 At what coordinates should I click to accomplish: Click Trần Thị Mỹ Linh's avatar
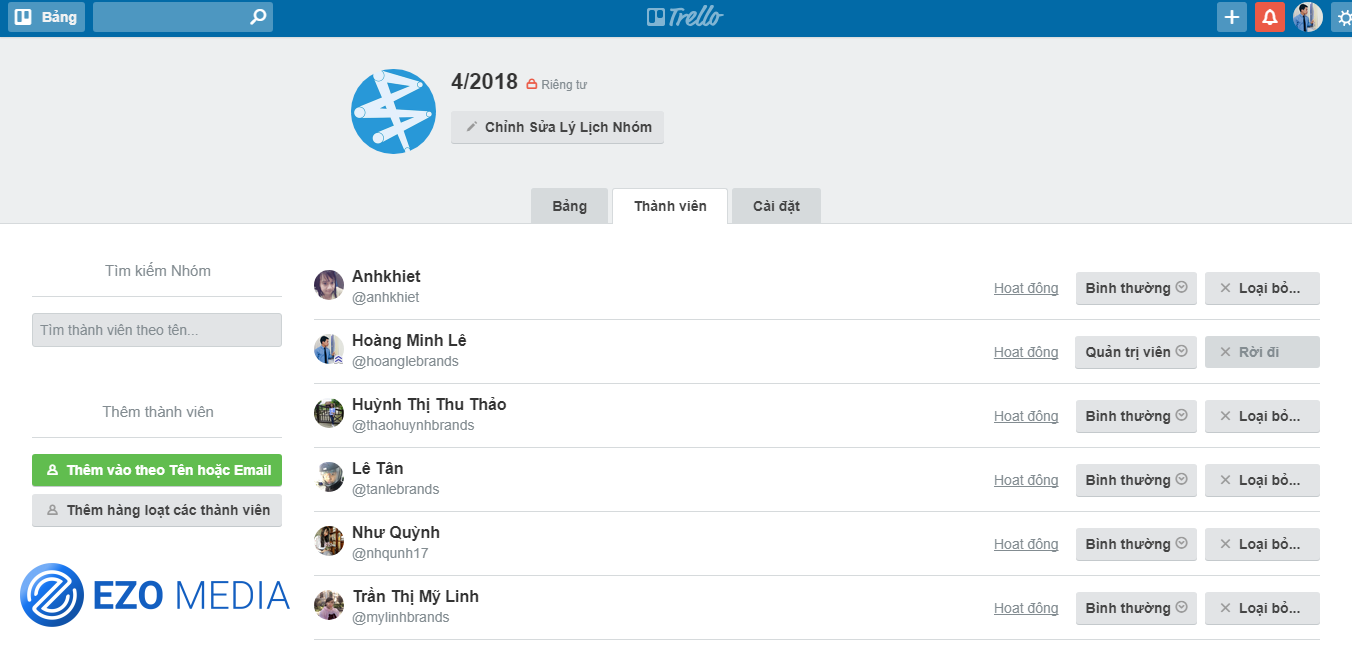pos(329,605)
